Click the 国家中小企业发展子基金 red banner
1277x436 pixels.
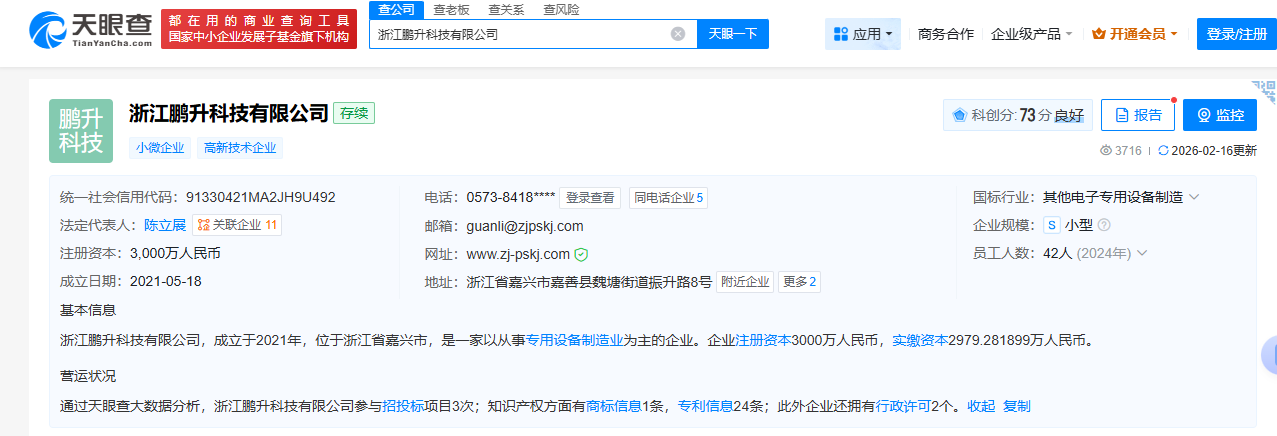259,29
